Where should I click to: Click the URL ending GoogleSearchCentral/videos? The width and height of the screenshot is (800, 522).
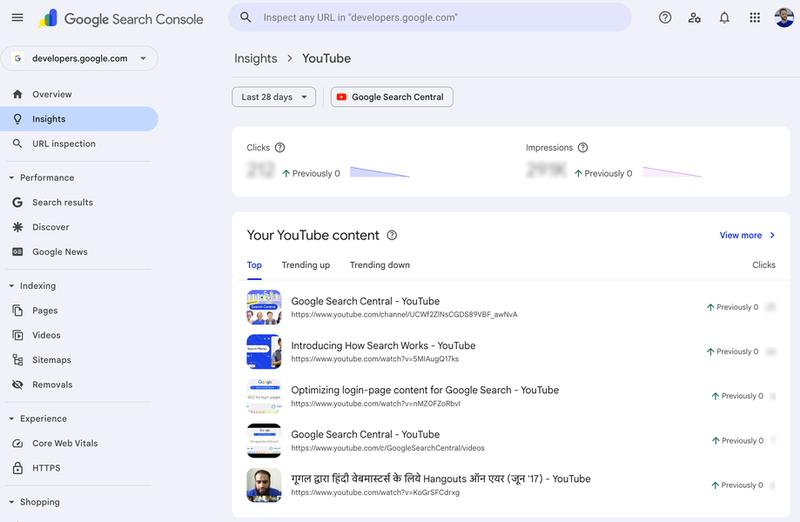tap(388, 448)
